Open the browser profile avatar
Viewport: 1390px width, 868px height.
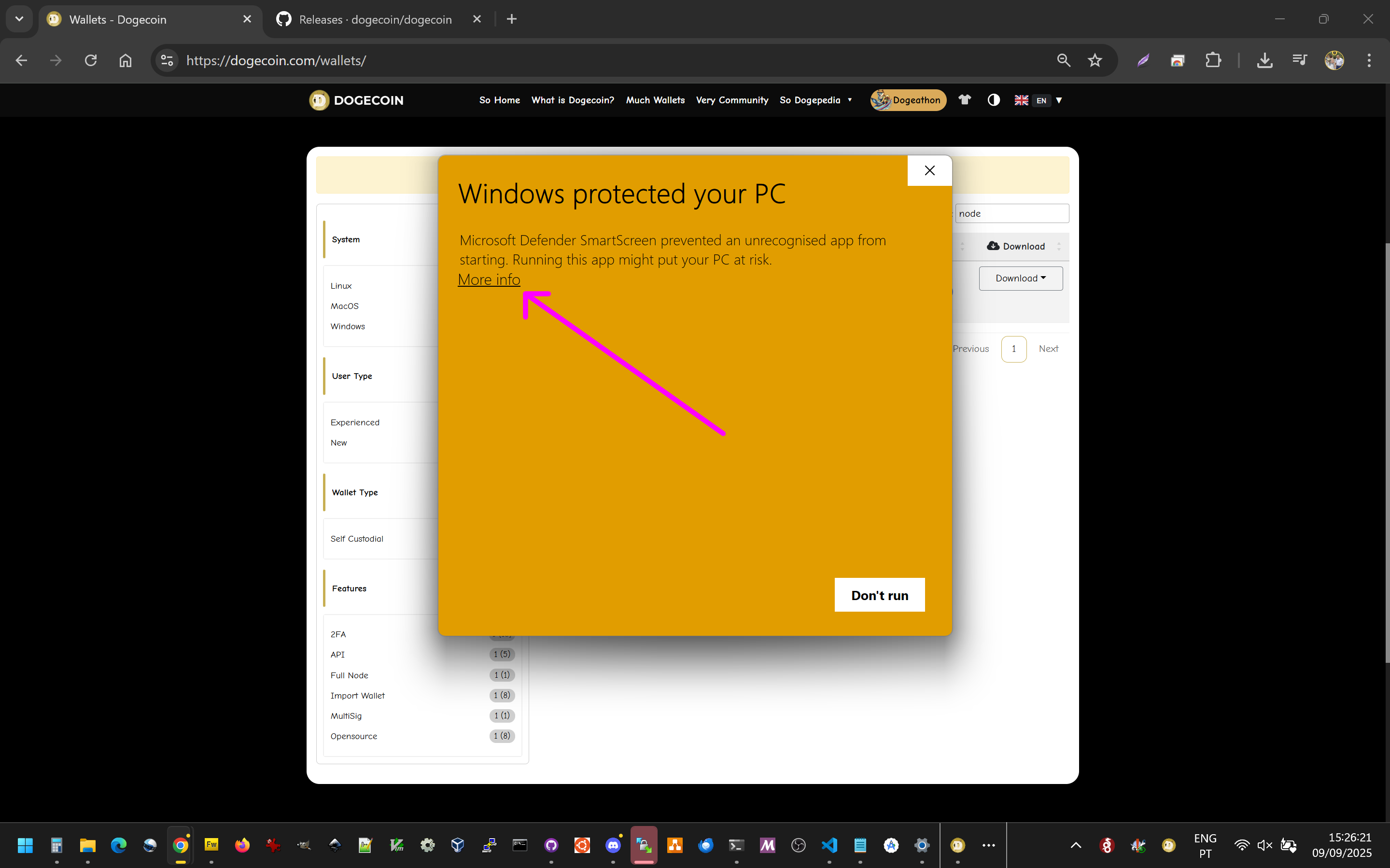1334,60
